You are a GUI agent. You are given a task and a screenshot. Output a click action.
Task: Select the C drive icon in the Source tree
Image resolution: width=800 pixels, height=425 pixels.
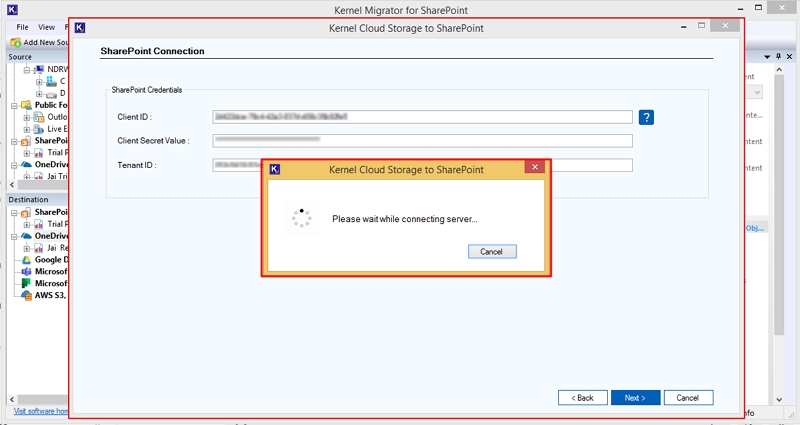(x=51, y=81)
